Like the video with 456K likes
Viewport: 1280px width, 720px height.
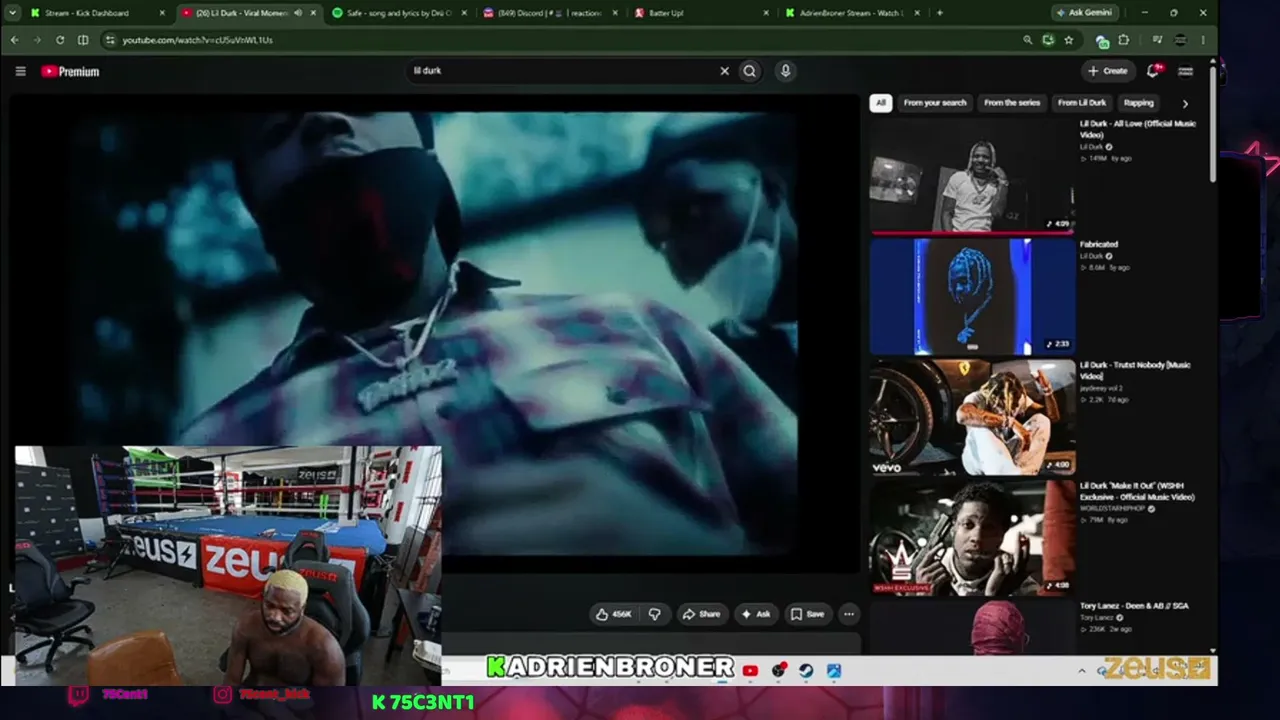[x=613, y=614]
